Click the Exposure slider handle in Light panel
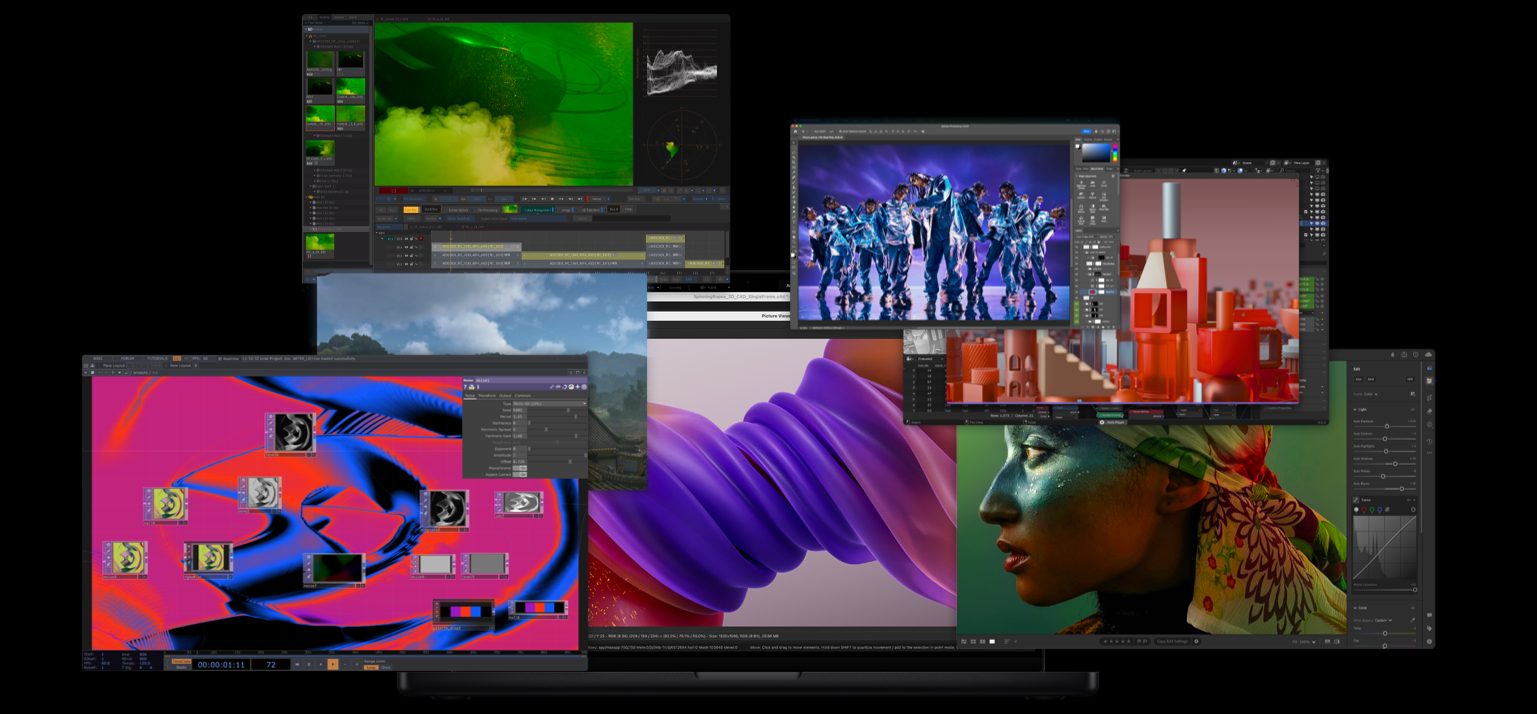This screenshot has width=1537, height=714. pos(1387,426)
